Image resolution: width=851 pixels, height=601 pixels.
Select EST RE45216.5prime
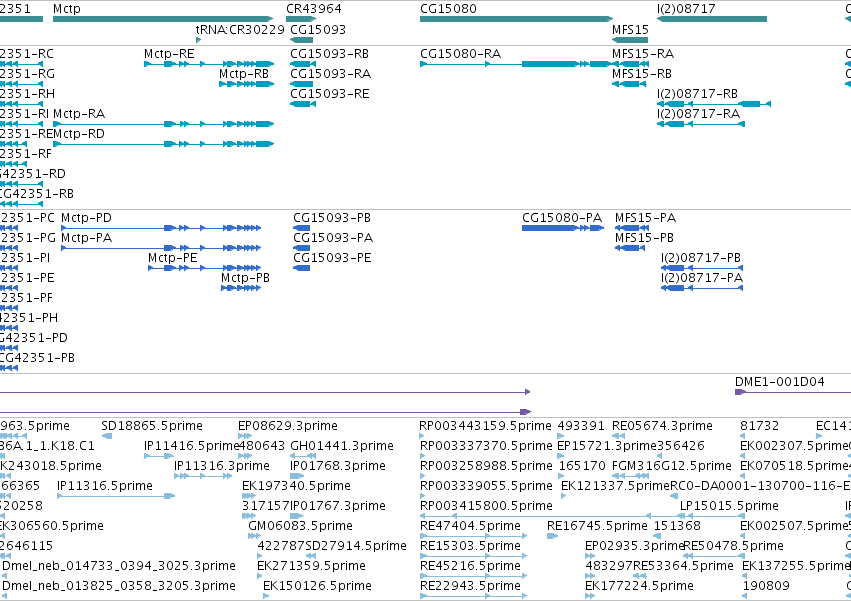(x=470, y=567)
